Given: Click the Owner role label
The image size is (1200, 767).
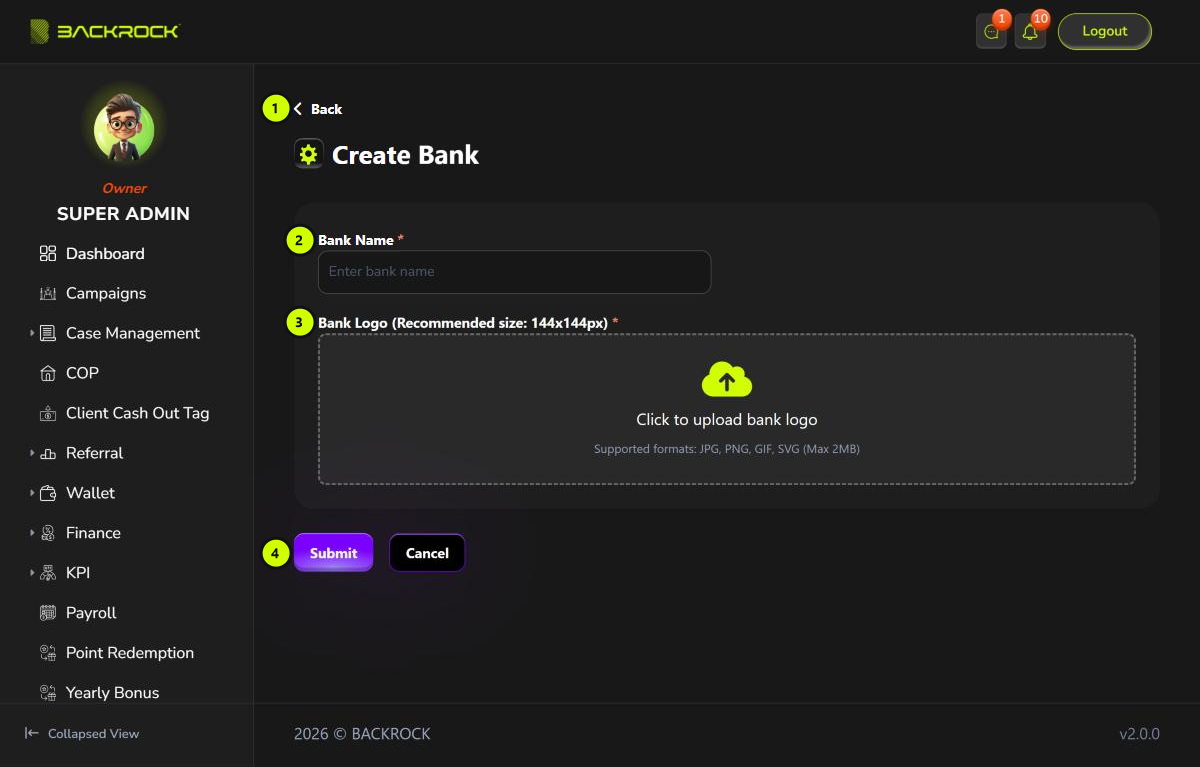Looking at the screenshot, I should tap(124, 188).
